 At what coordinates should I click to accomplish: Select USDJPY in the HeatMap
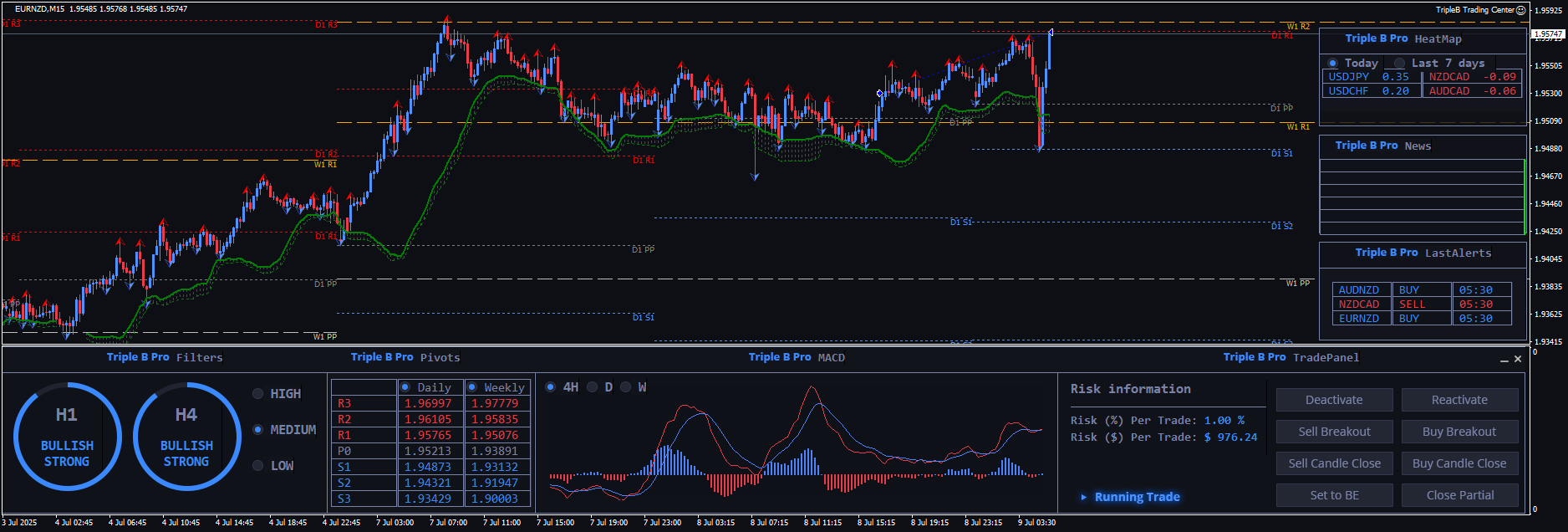(1349, 77)
